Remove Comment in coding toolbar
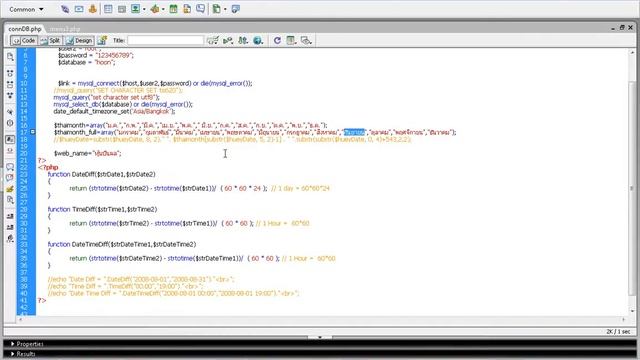Screen dimensions: 640x360 (10, 178)
